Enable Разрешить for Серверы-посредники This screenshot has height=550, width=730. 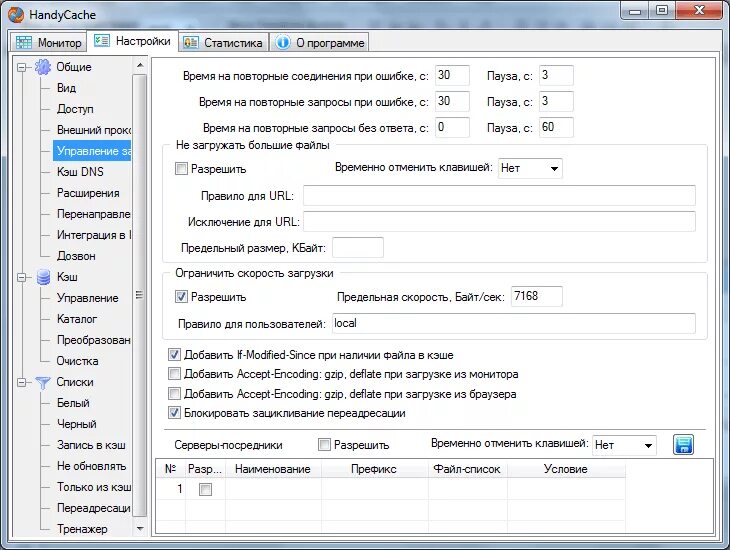pyautogui.click(x=324, y=445)
